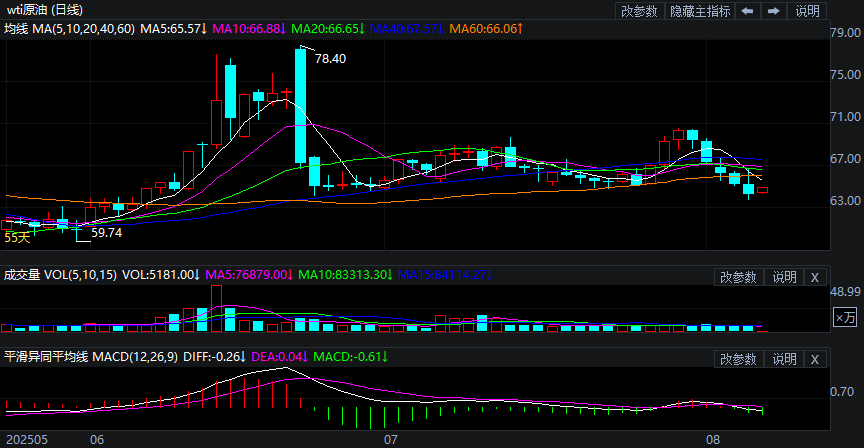This screenshot has width=864, height=448.
Task: Click the tall cyan candlestick below 78.40
Action: 300,105
